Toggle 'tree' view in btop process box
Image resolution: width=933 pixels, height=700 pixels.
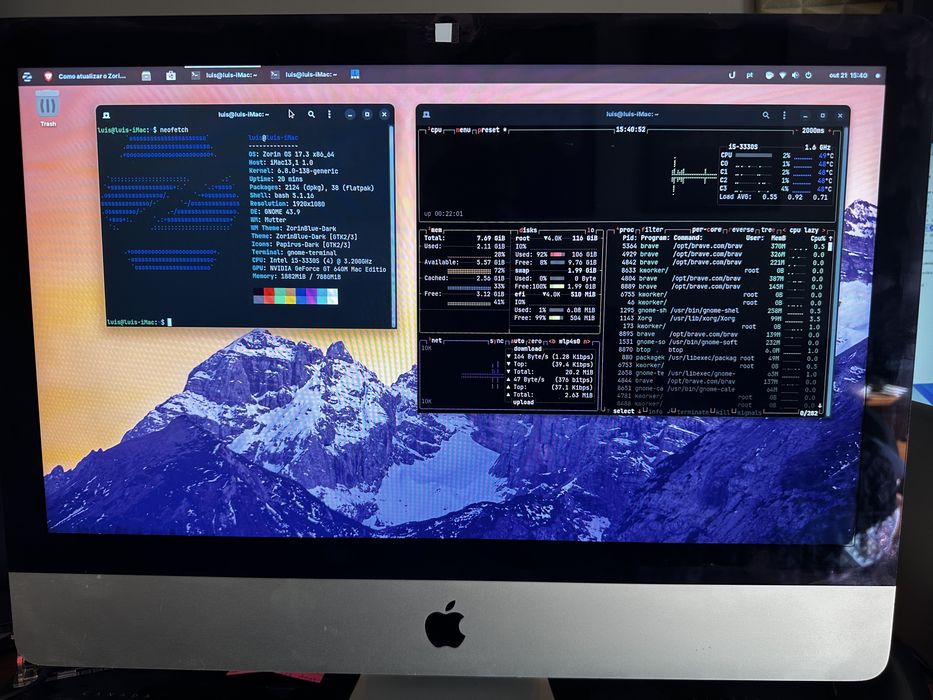[x=768, y=229]
